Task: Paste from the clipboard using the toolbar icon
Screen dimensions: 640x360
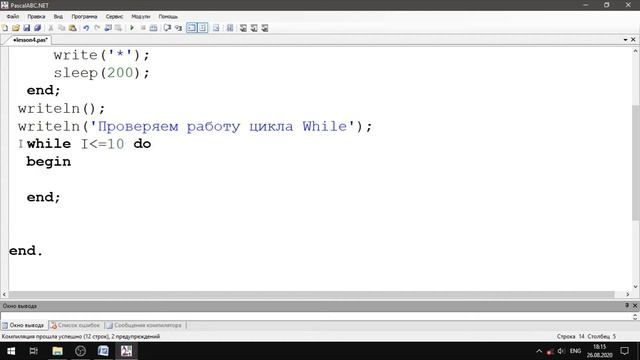Action: 73,28
